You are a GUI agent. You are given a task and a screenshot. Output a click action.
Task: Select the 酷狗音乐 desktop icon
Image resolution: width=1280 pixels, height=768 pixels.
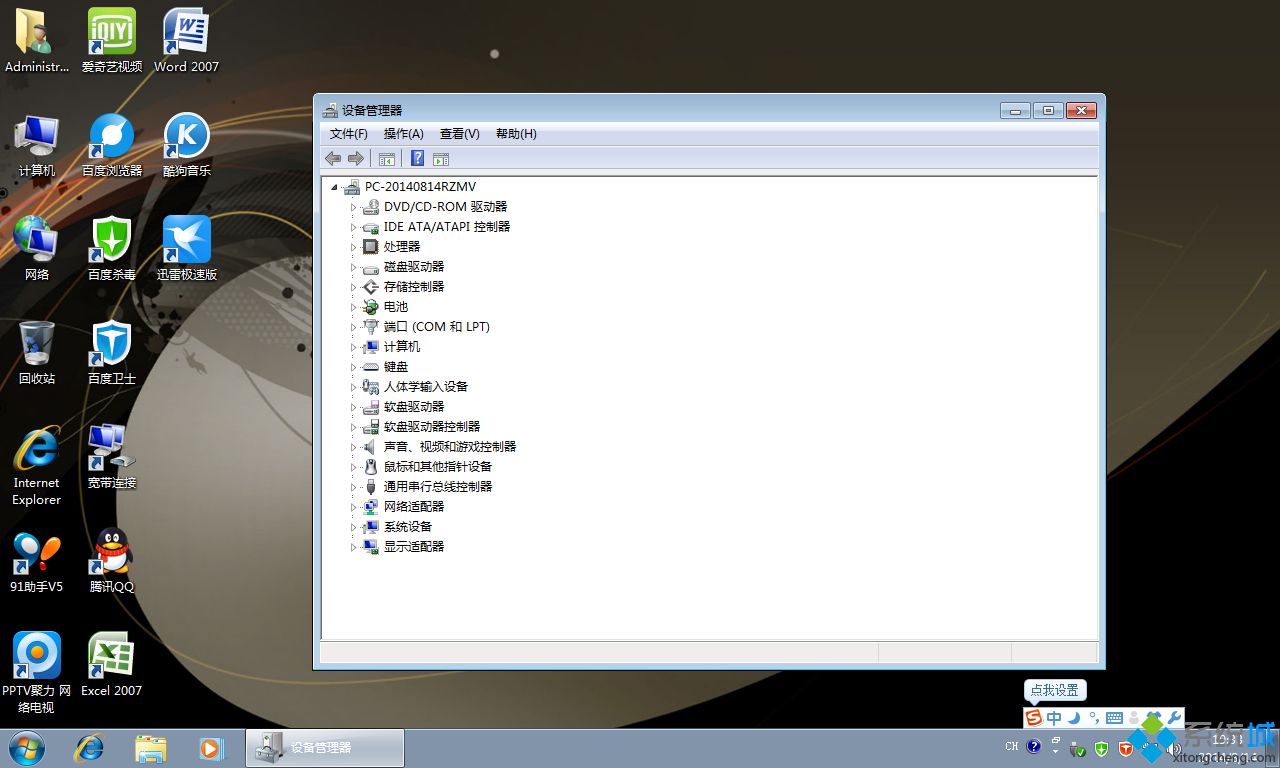(x=186, y=145)
